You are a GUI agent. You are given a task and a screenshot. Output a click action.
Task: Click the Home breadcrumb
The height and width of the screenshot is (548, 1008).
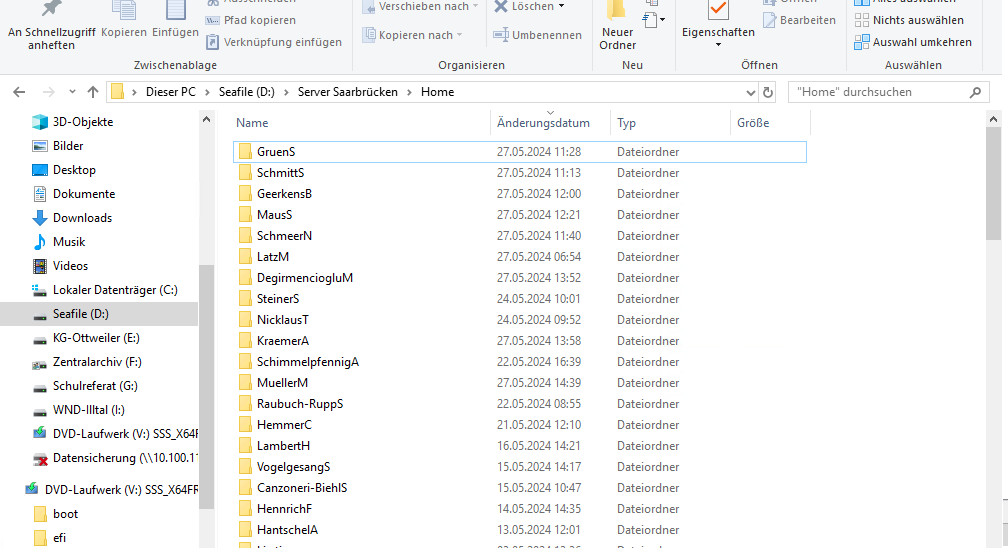coord(437,92)
